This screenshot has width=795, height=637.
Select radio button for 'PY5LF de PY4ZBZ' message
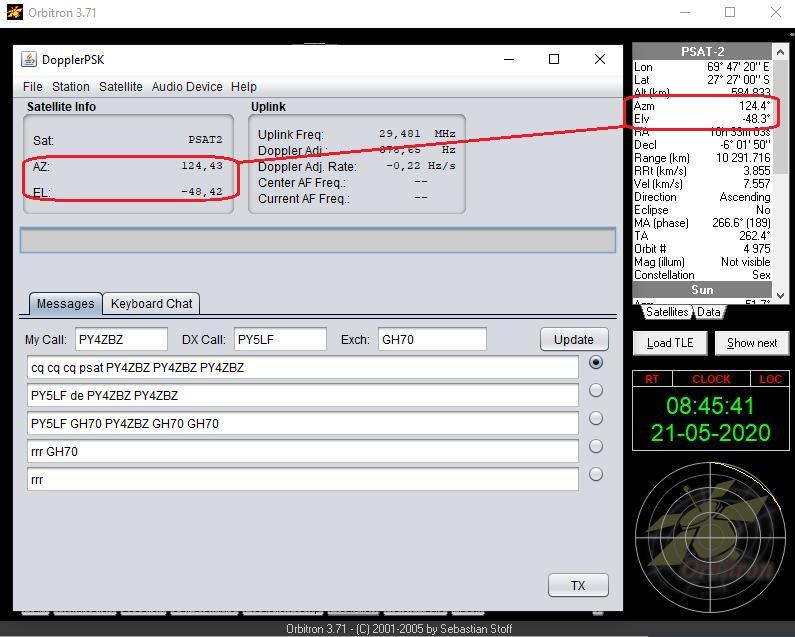tap(596, 391)
